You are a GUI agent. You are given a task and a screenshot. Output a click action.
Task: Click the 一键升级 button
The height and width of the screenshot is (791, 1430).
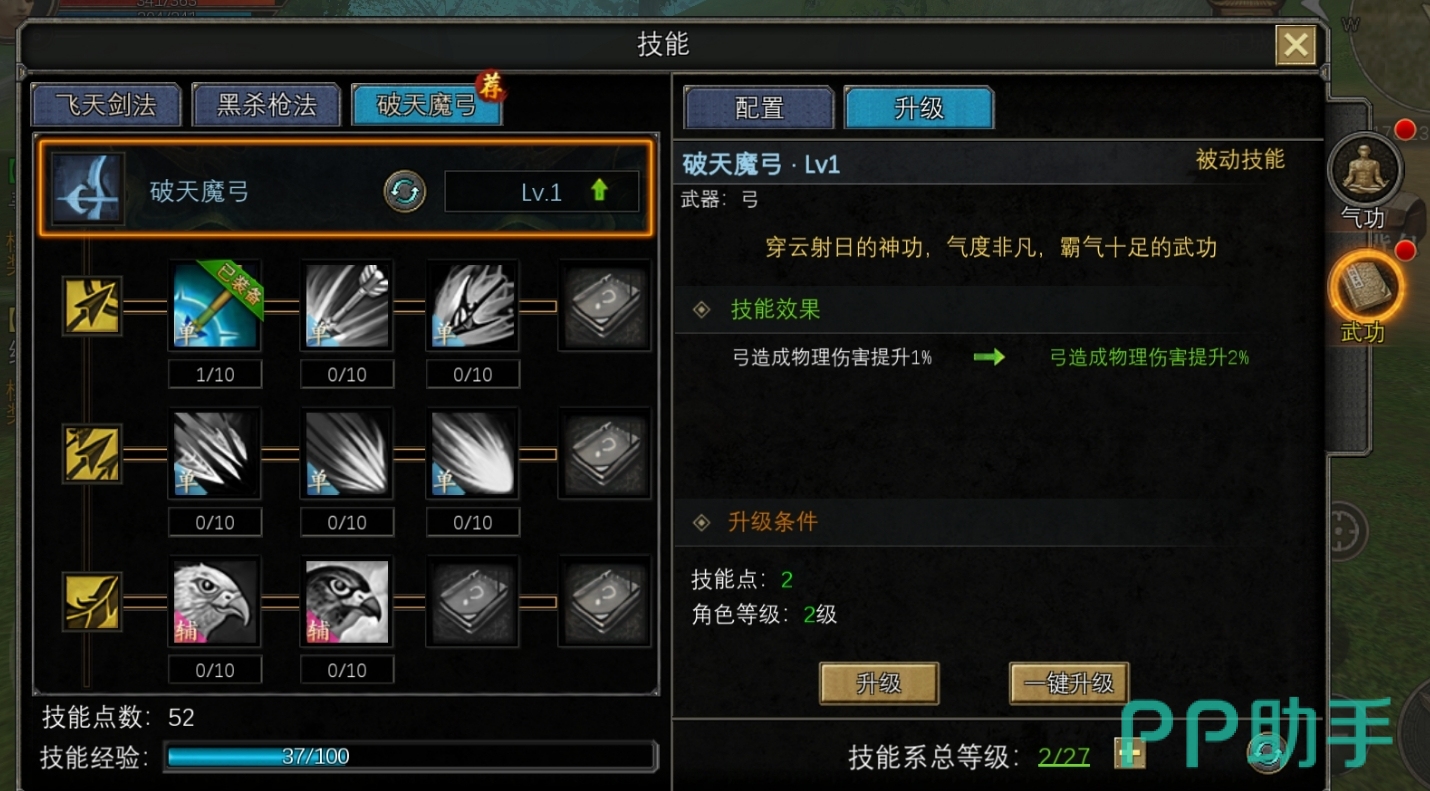[x=1069, y=684]
